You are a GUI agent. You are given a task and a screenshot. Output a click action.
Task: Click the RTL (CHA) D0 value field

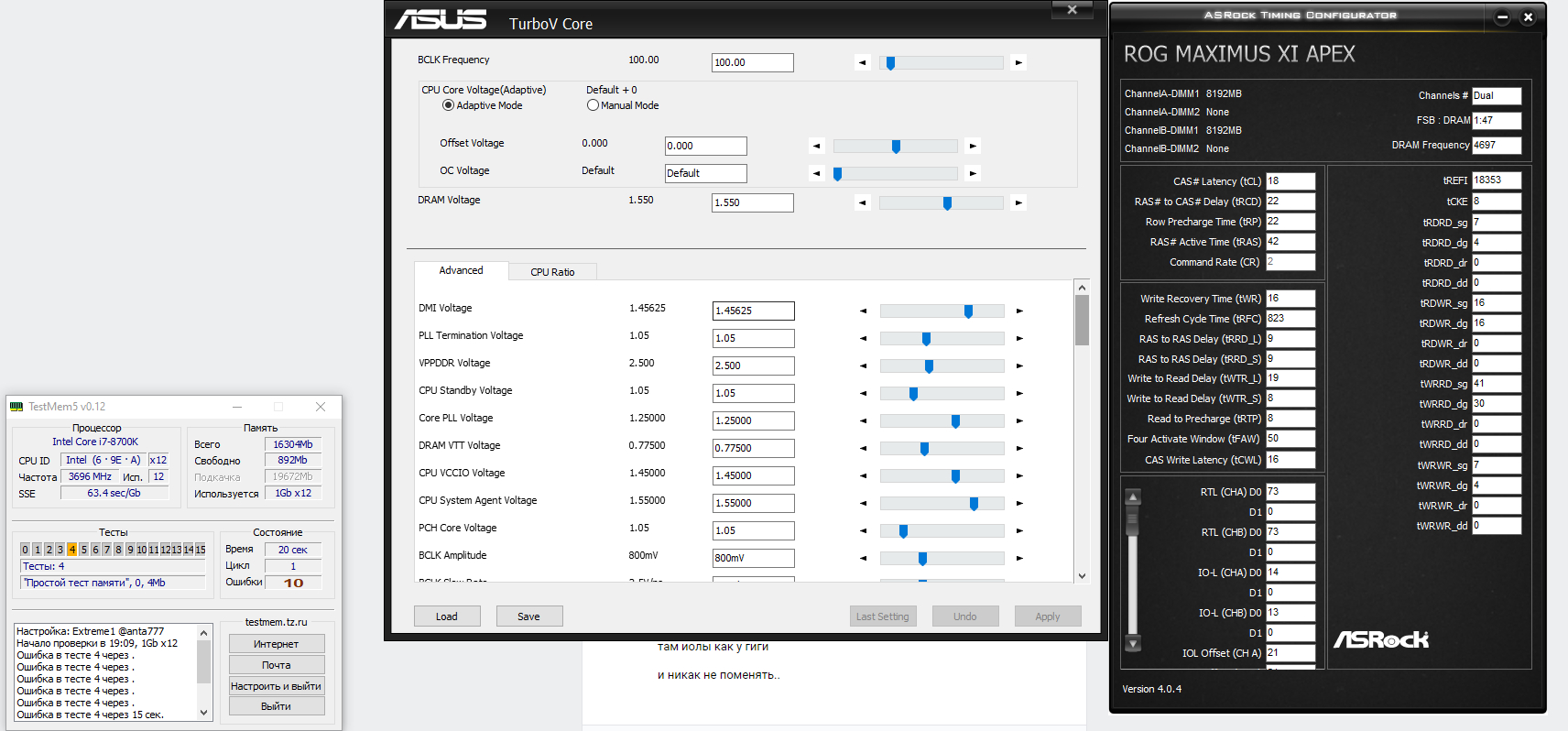click(x=1290, y=492)
